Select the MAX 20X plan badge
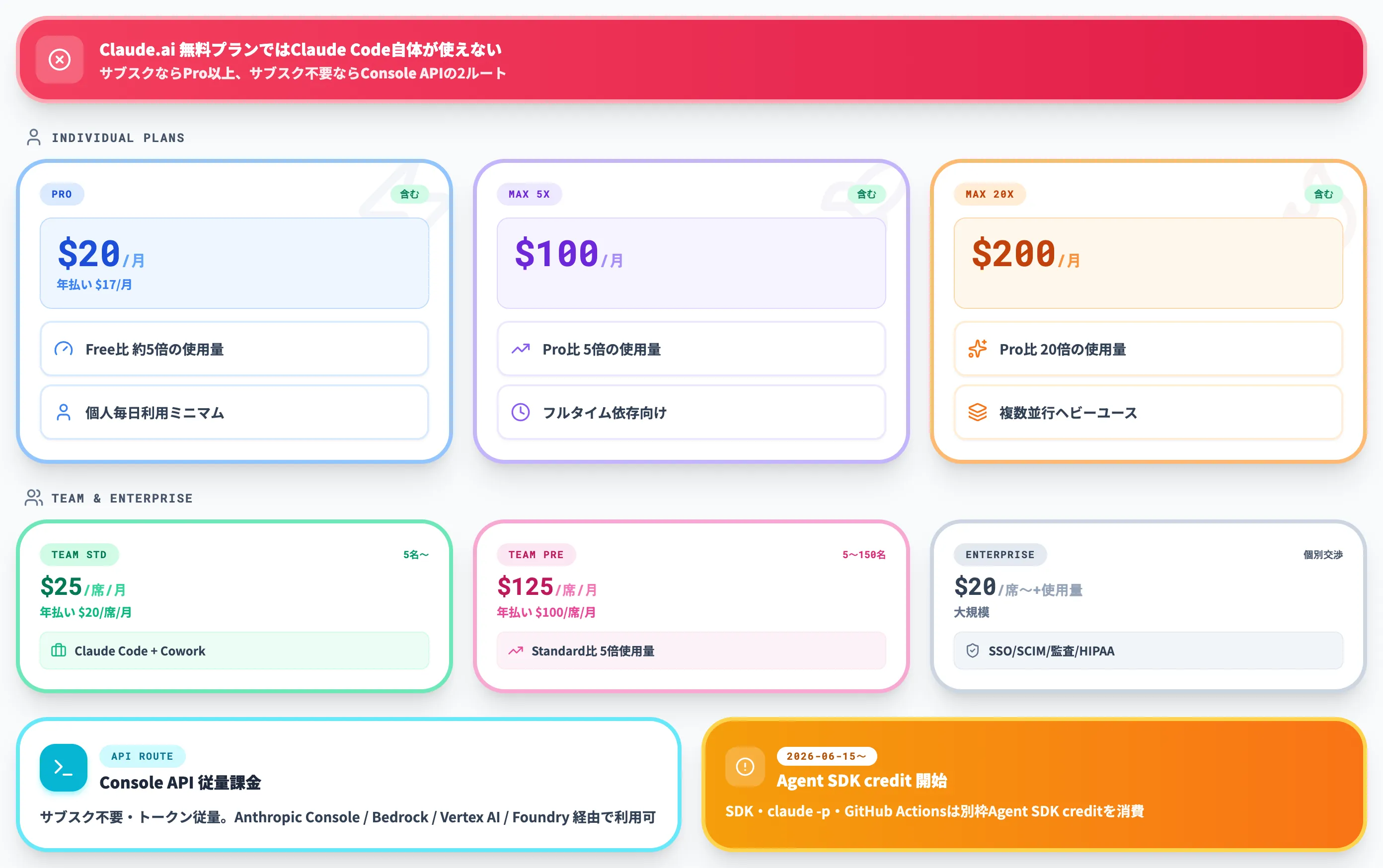The height and width of the screenshot is (868, 1383). [x=990, y=194]
